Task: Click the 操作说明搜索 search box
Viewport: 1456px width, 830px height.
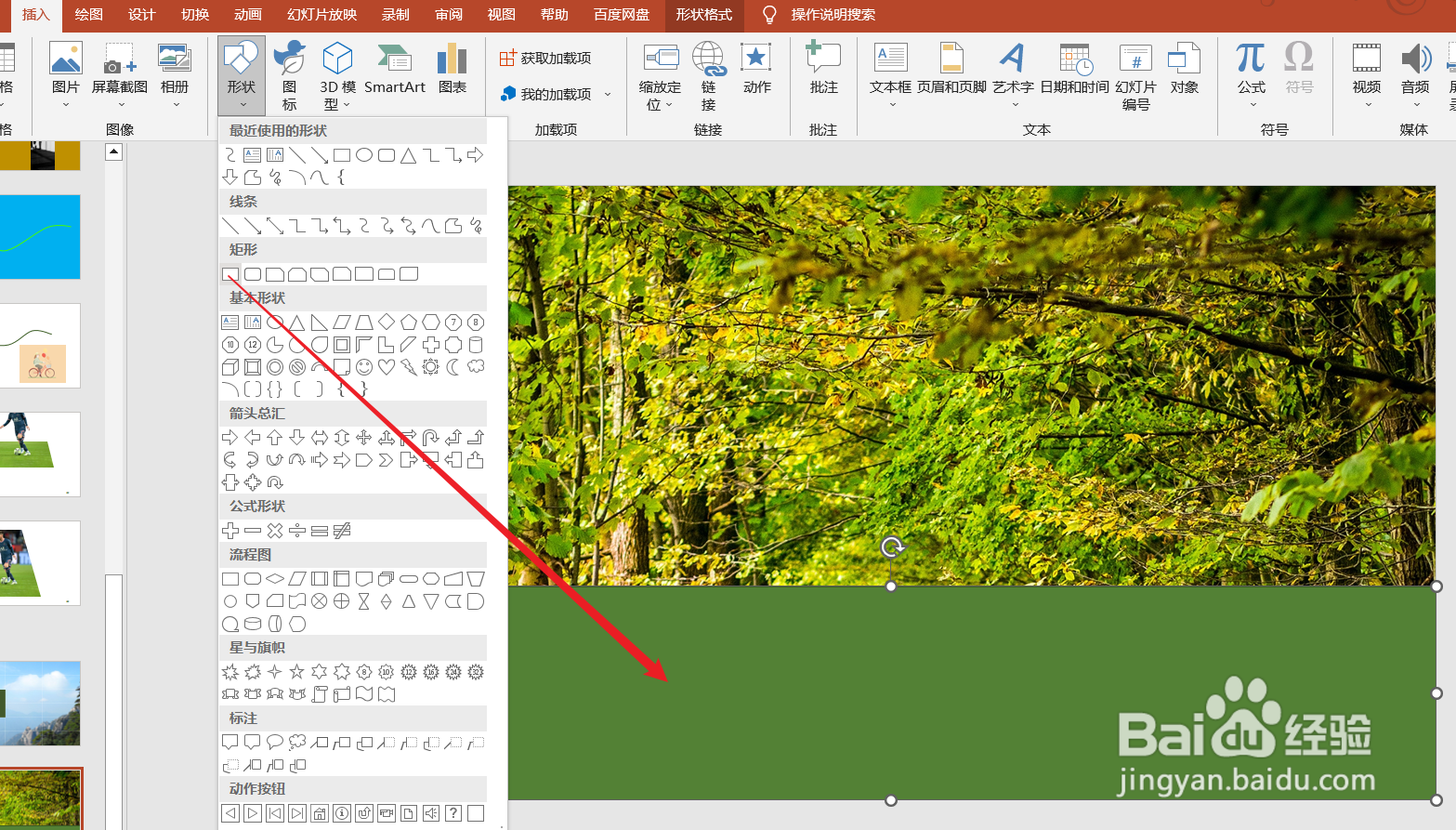Action: click(x=833, y=15)
